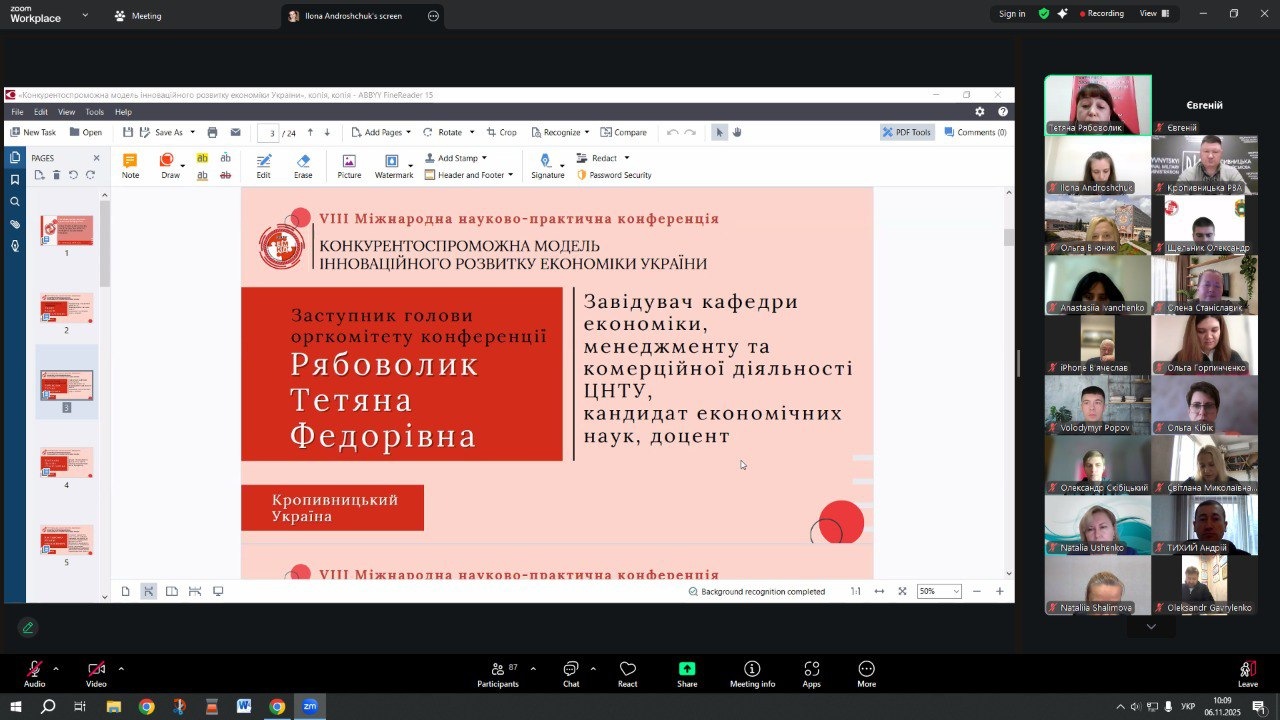Open the Recognize dropdown
Viewport: 1280px width, 720px height.
[x=560, y=132]
